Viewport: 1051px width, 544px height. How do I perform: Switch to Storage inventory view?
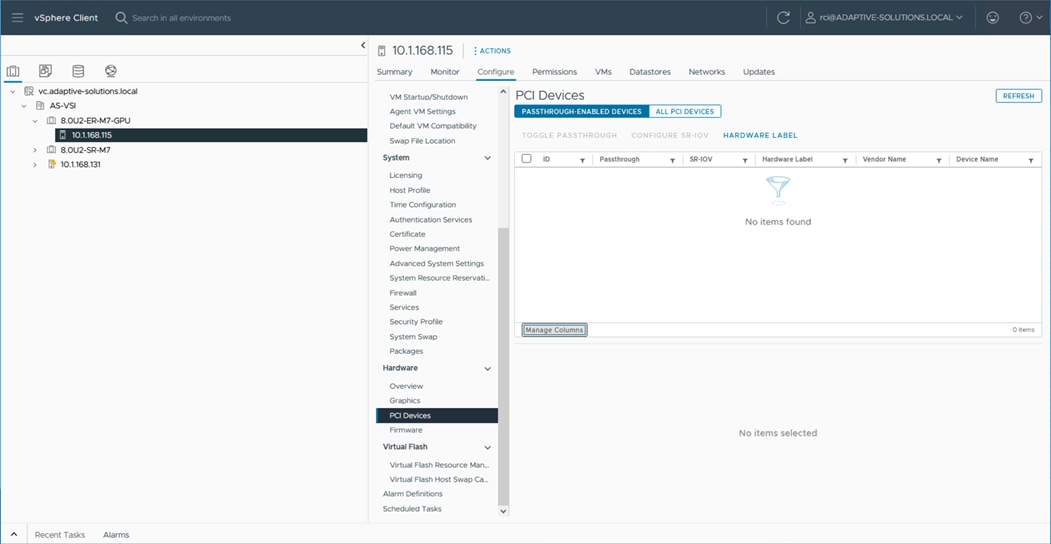pos(78,71)
